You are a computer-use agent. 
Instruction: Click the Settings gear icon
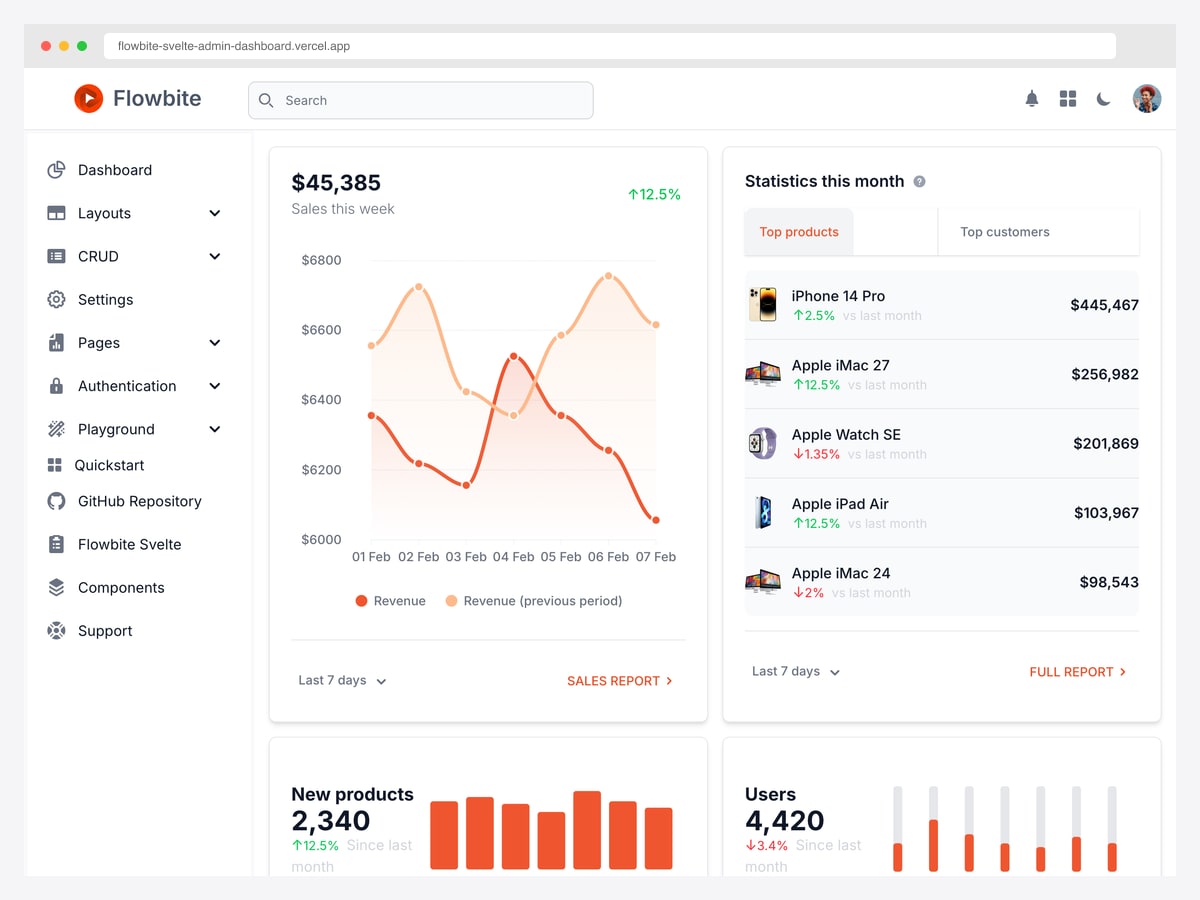click(x=56, y=299)
